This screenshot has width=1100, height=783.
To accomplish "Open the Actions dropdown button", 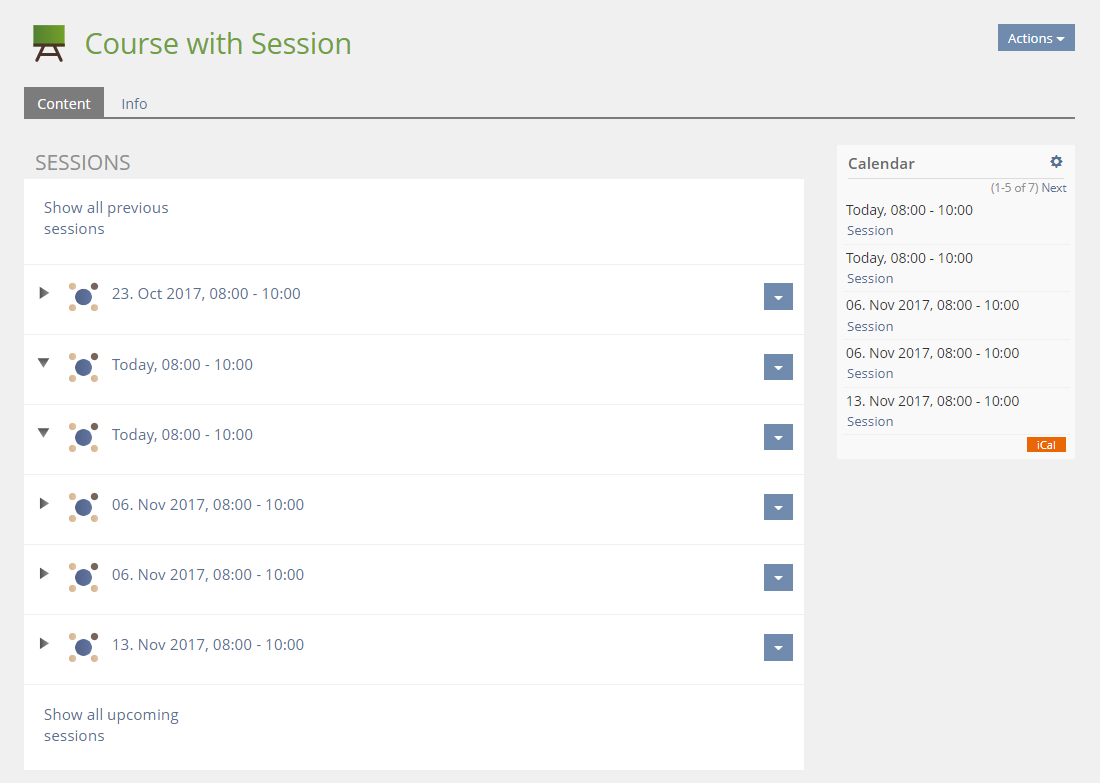I will coord(1035,38).
